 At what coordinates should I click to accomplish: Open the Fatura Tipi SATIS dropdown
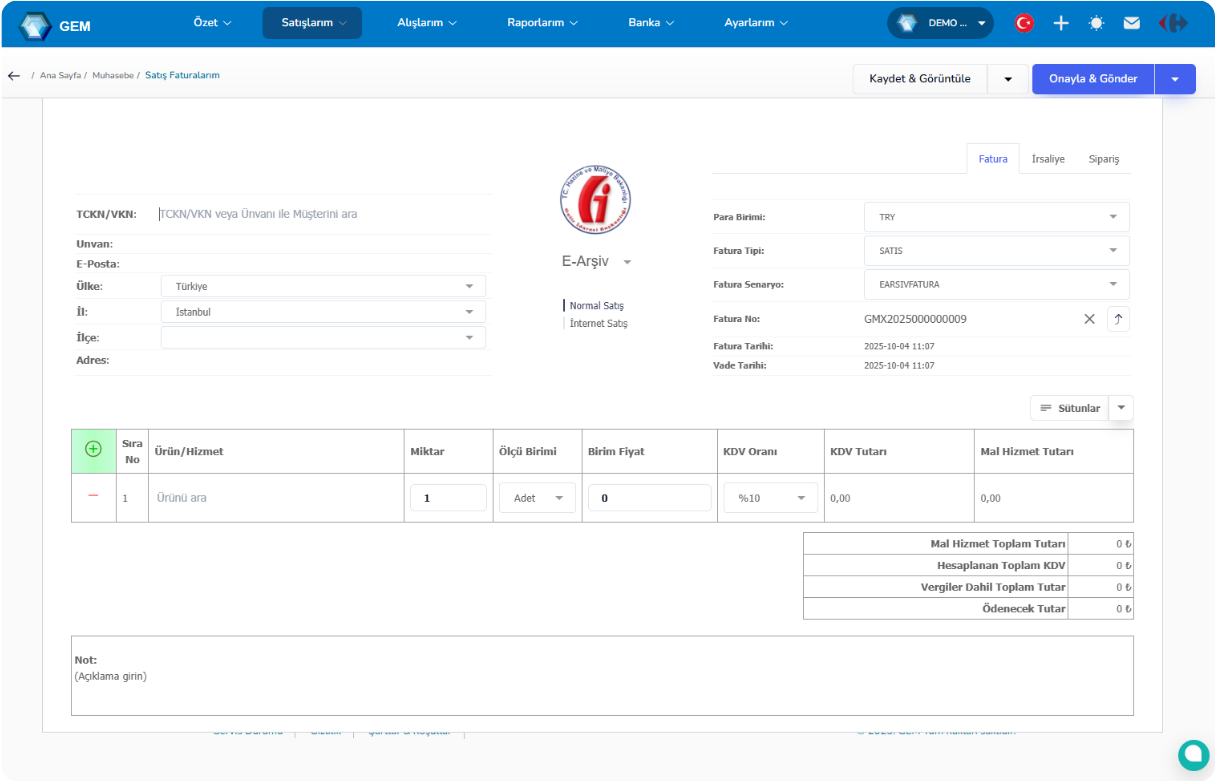pos(996,251)
